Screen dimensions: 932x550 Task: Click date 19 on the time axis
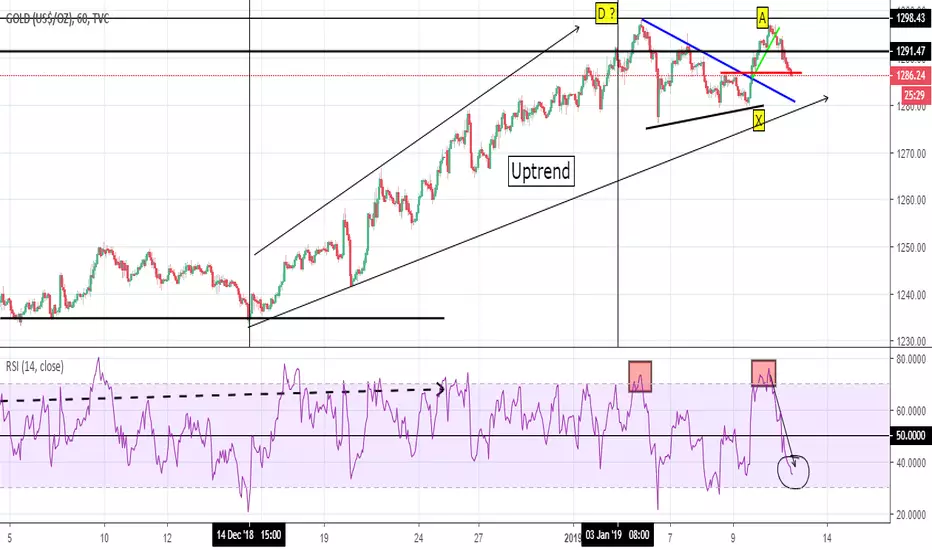tap(324, 538)
